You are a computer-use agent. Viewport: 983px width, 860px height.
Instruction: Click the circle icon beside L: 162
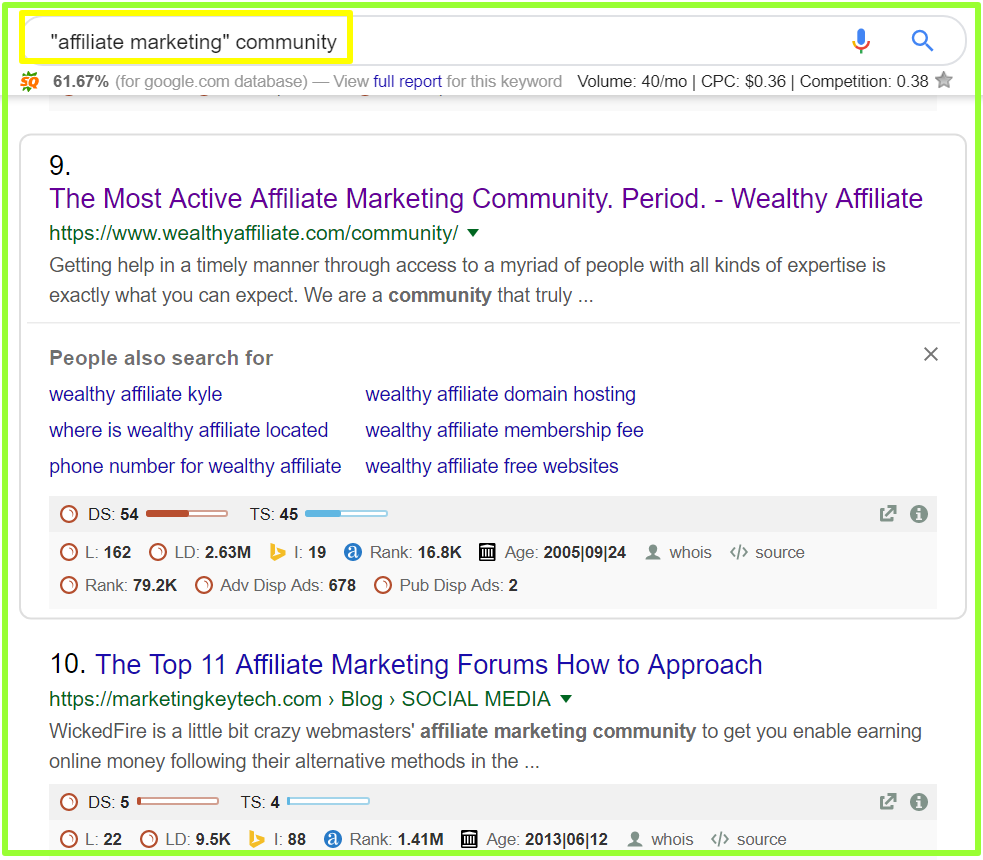tap(69, 552)
